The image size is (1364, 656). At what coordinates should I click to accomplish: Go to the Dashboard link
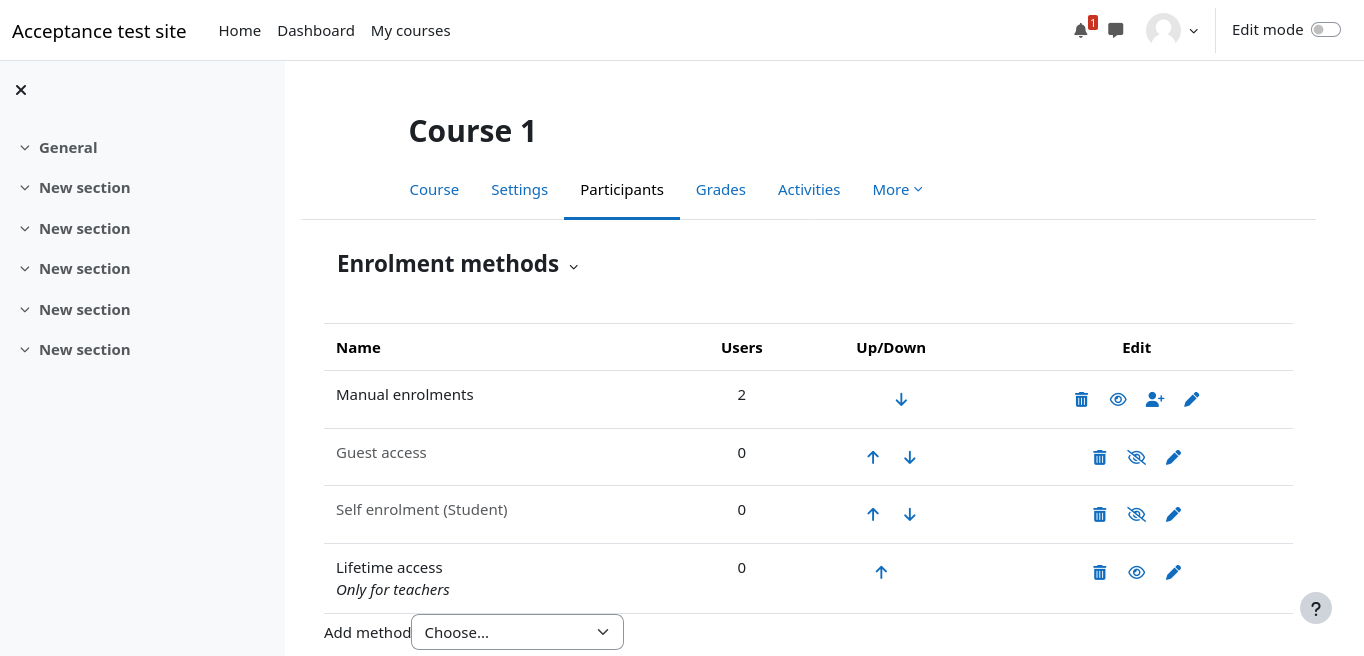[x=315, y=31]
